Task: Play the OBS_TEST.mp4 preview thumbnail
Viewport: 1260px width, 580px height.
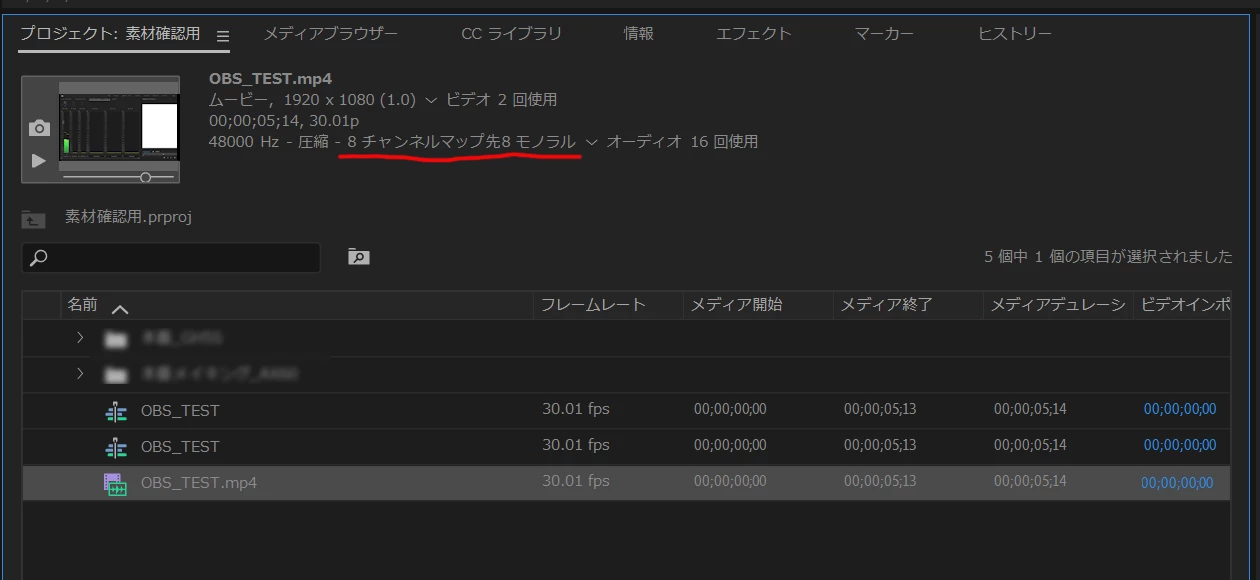Action: (39, 160)
